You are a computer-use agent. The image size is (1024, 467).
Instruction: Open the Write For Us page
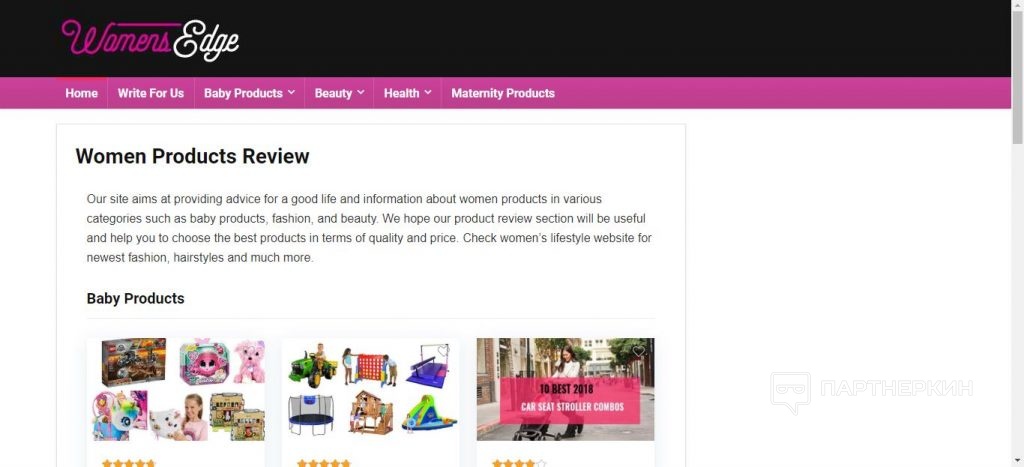click(x=151, y=93)
